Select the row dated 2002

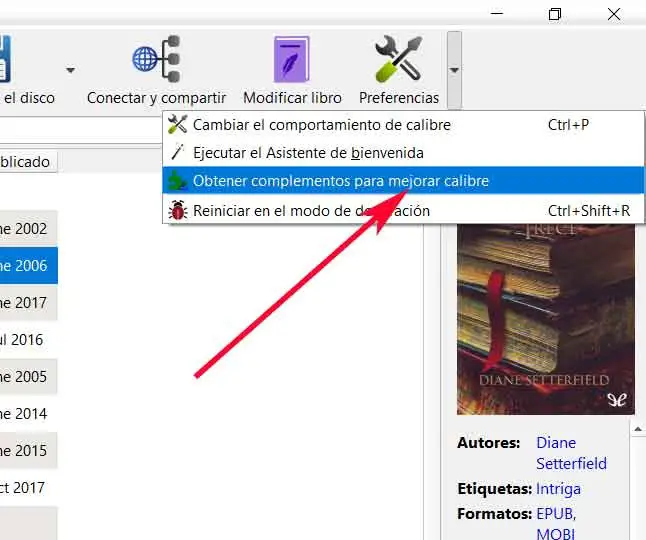point(28,229)
